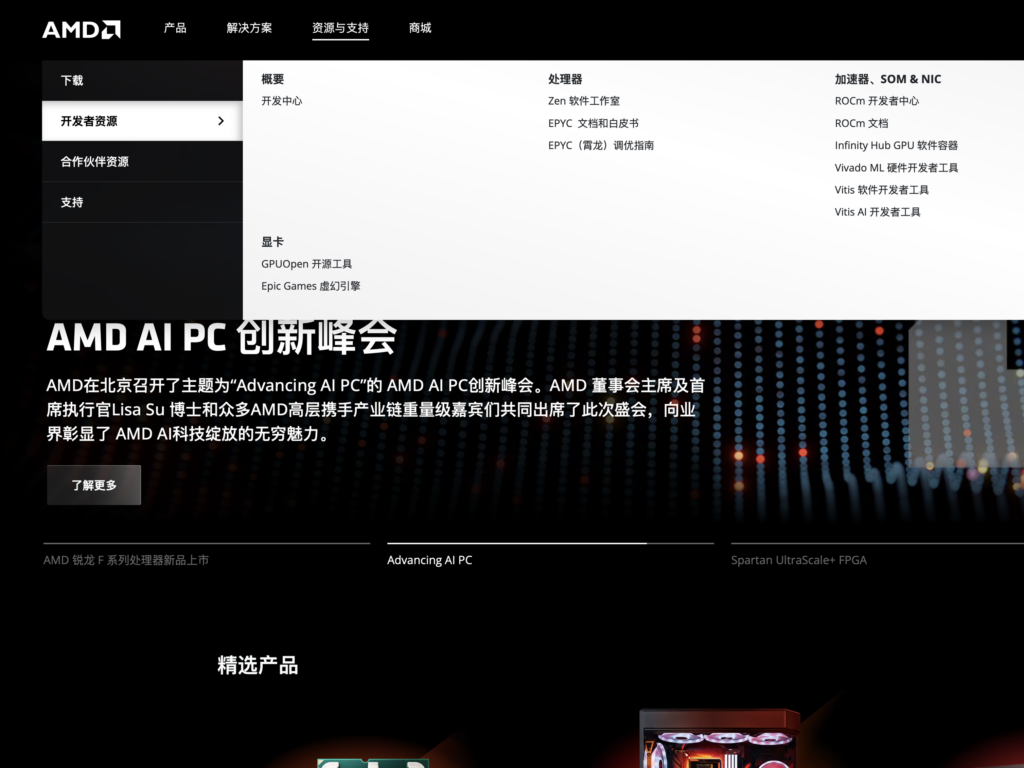Screen dimensions: 1024x768
Task: Switch to Spartan UltraScale+ FPGA slide
Action: click(799, 560)
